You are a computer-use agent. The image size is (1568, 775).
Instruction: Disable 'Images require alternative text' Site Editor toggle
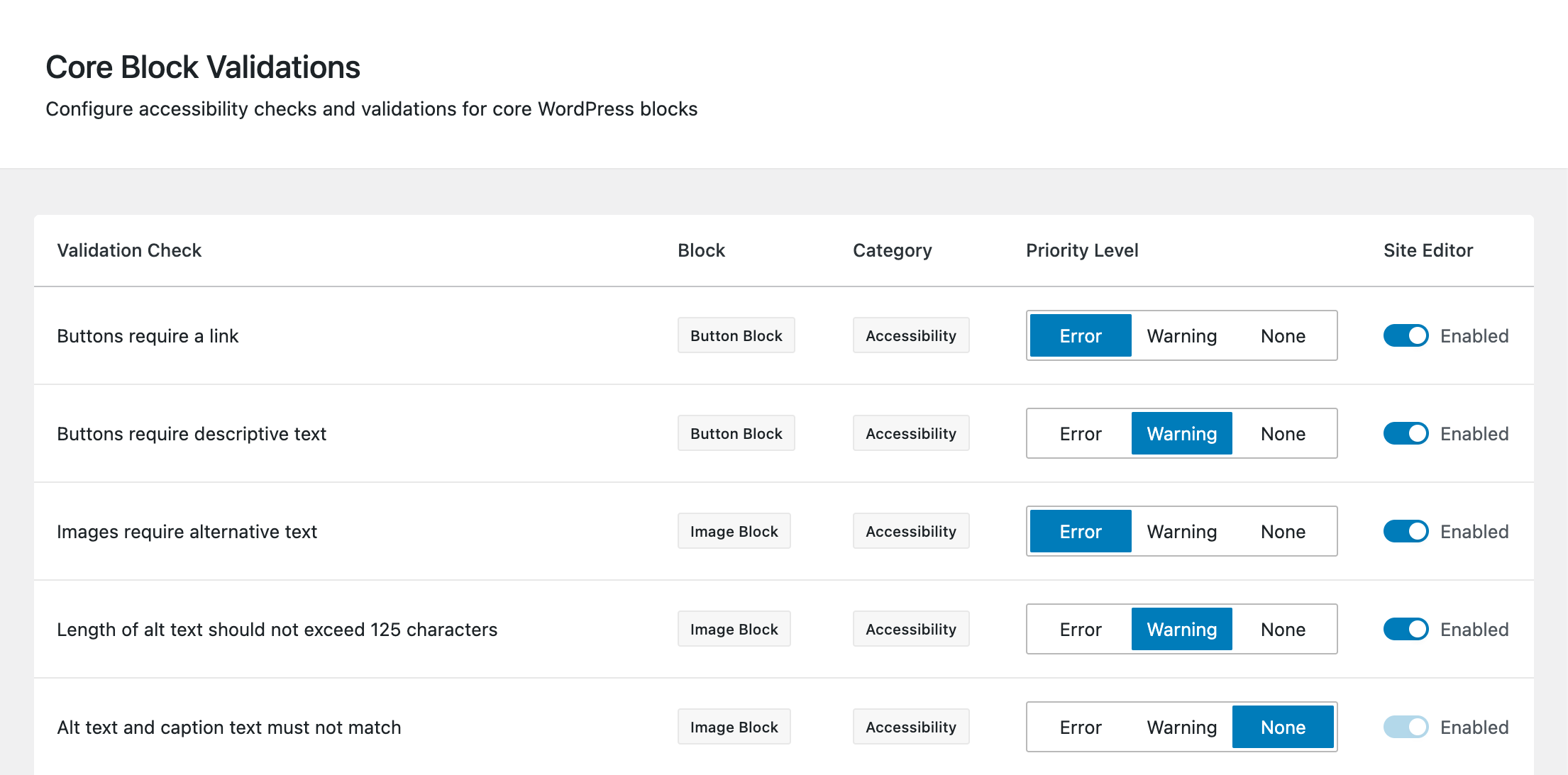click(1406, 531)
